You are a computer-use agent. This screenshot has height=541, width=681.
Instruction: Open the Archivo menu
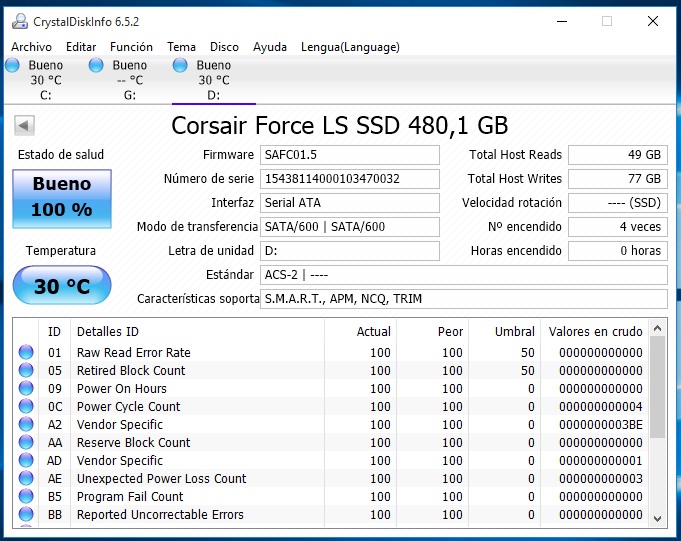31,47
